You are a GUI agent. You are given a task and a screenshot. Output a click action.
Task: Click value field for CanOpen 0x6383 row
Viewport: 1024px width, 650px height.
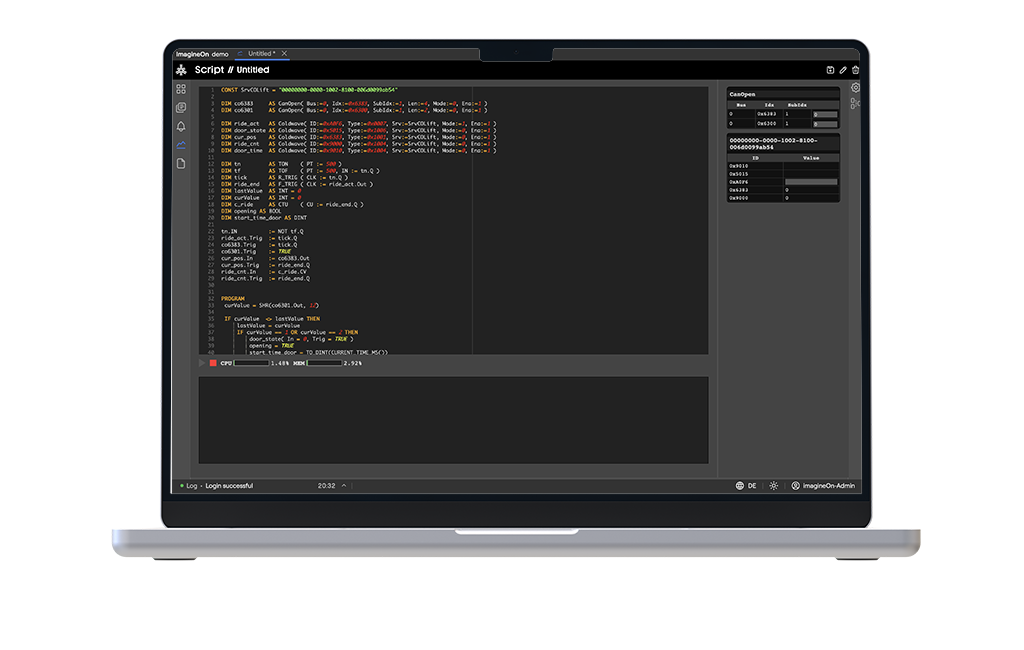[824, 114]
